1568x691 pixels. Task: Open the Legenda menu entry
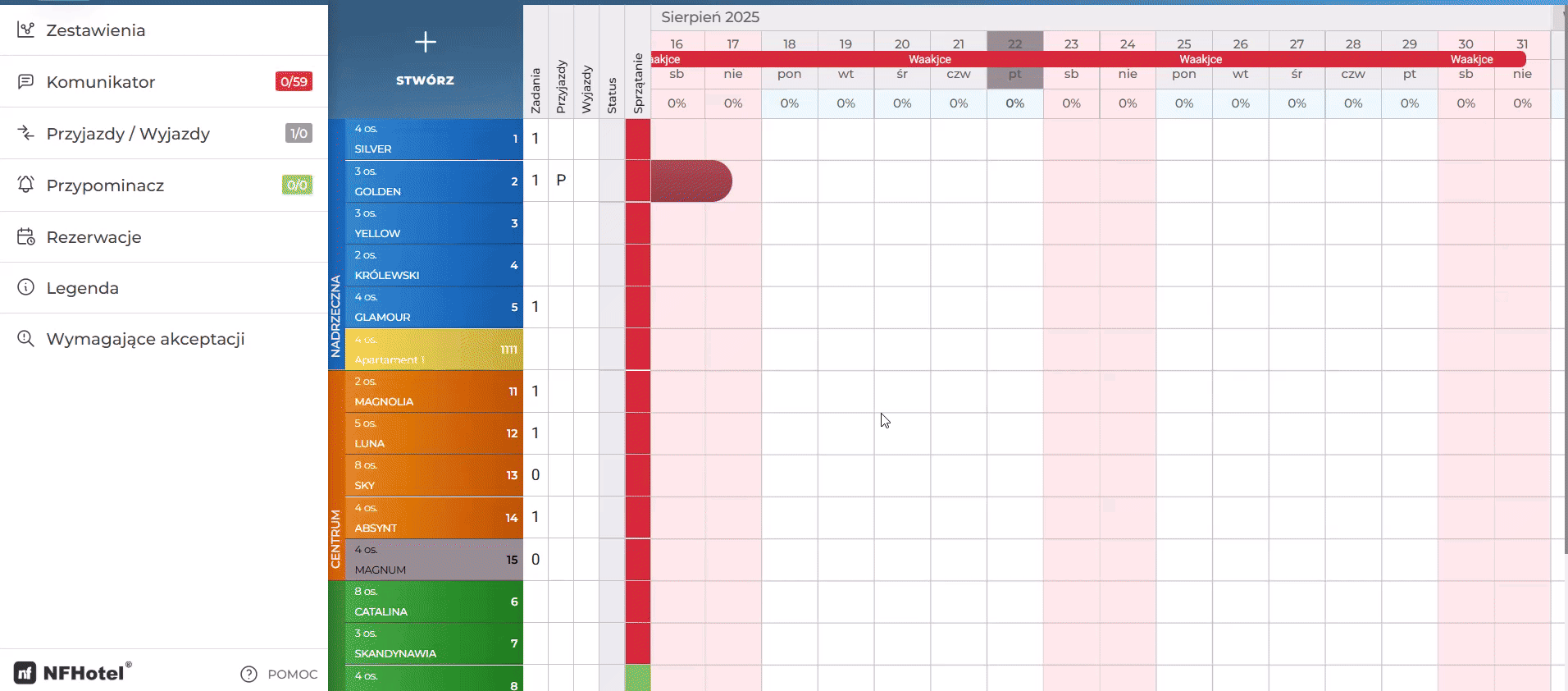tap(164, 288)
